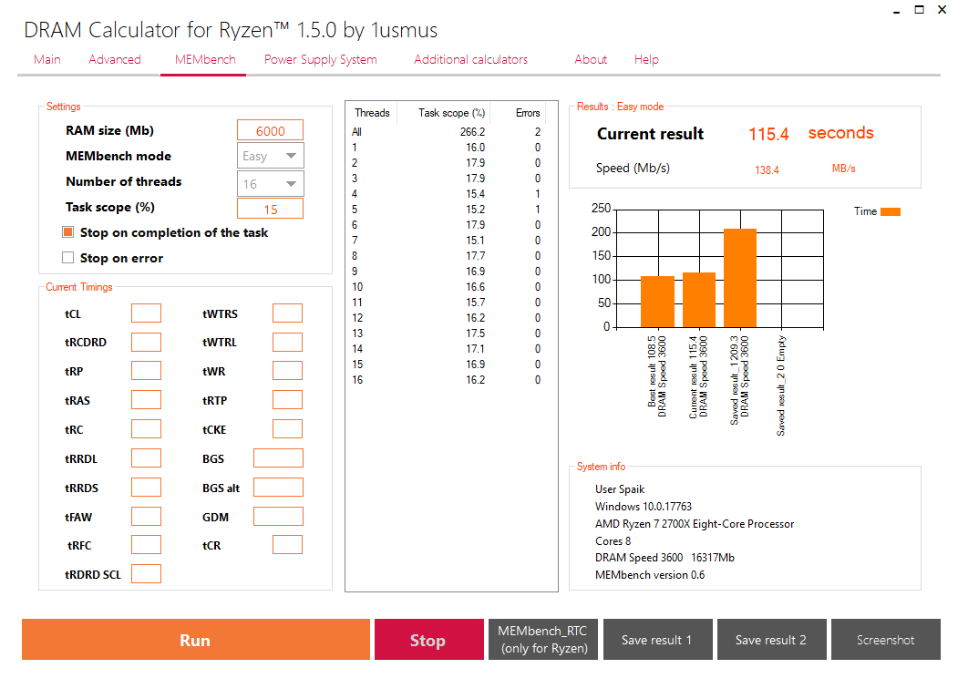958x688 pixels.
Task: Click the tWTRS timing field
Action: [287, 313]
